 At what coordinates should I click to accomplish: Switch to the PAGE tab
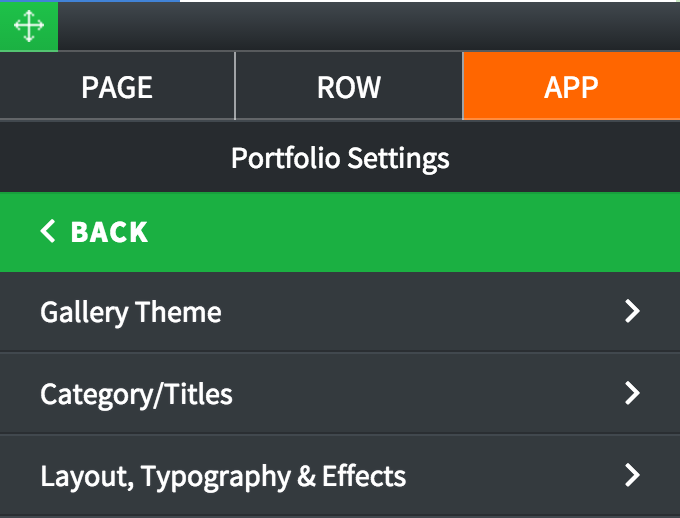click(x=117, y=86)
